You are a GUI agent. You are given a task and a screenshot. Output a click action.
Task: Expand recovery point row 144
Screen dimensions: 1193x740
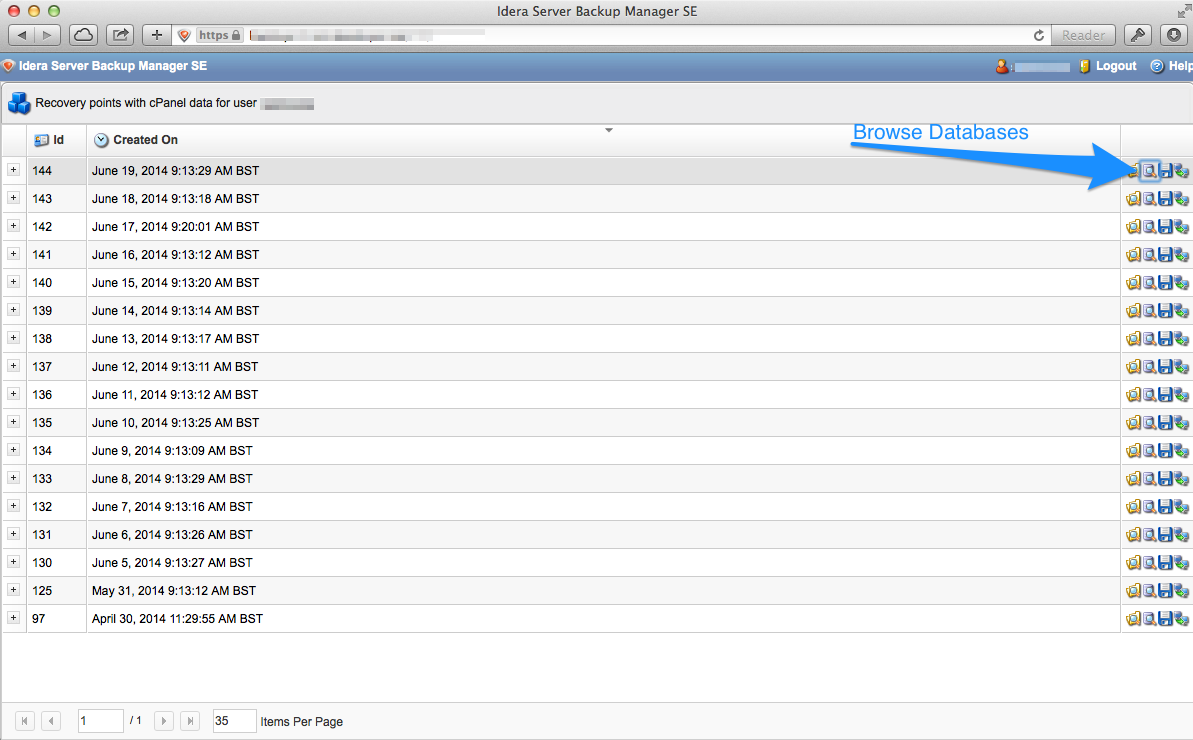point(13,170)
